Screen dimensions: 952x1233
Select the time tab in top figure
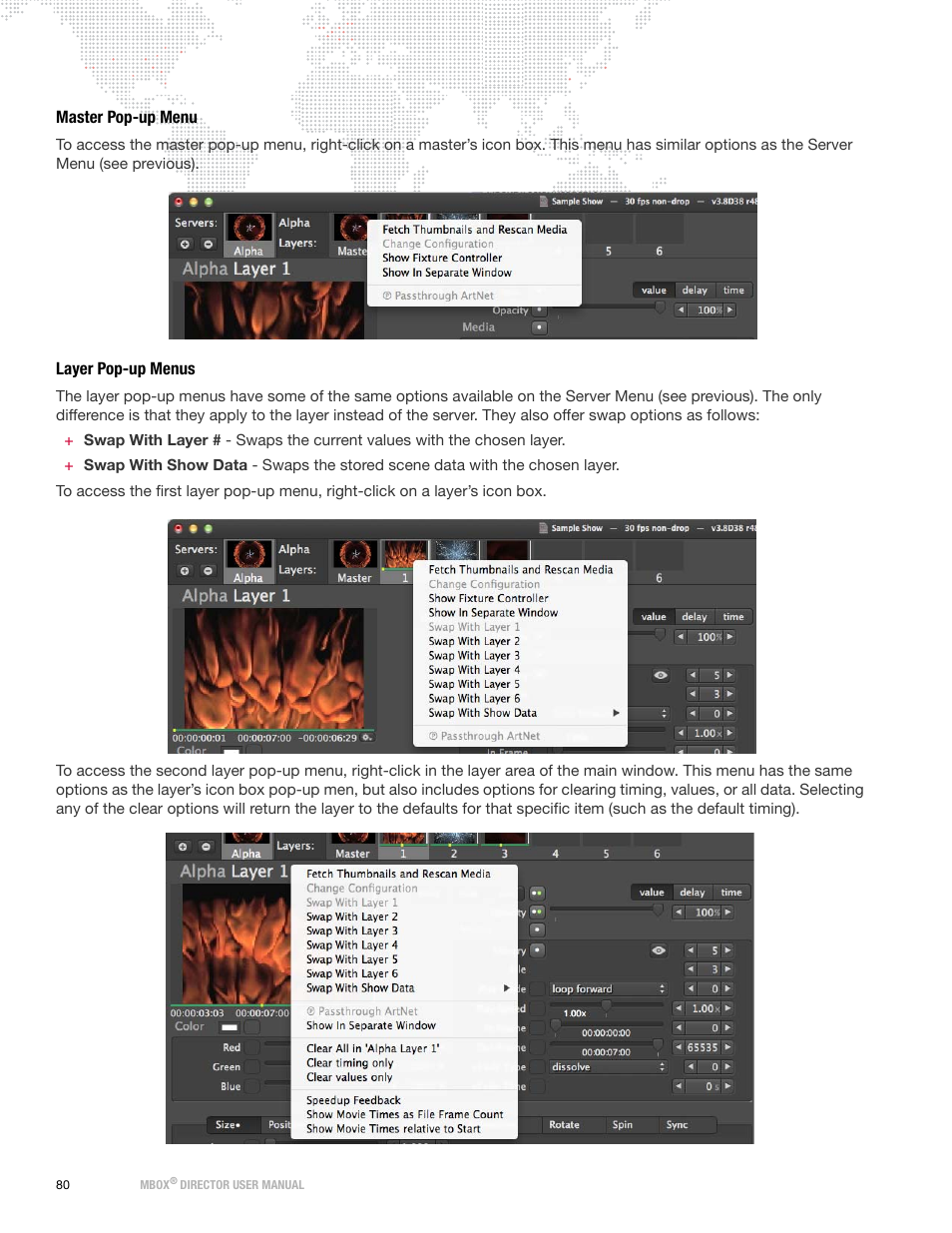(x=733, y=291)
